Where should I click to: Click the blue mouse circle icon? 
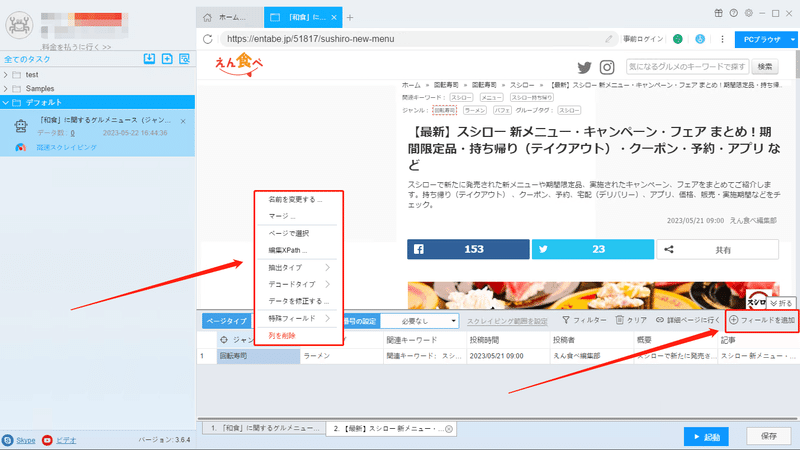click(x=700, y=39)
